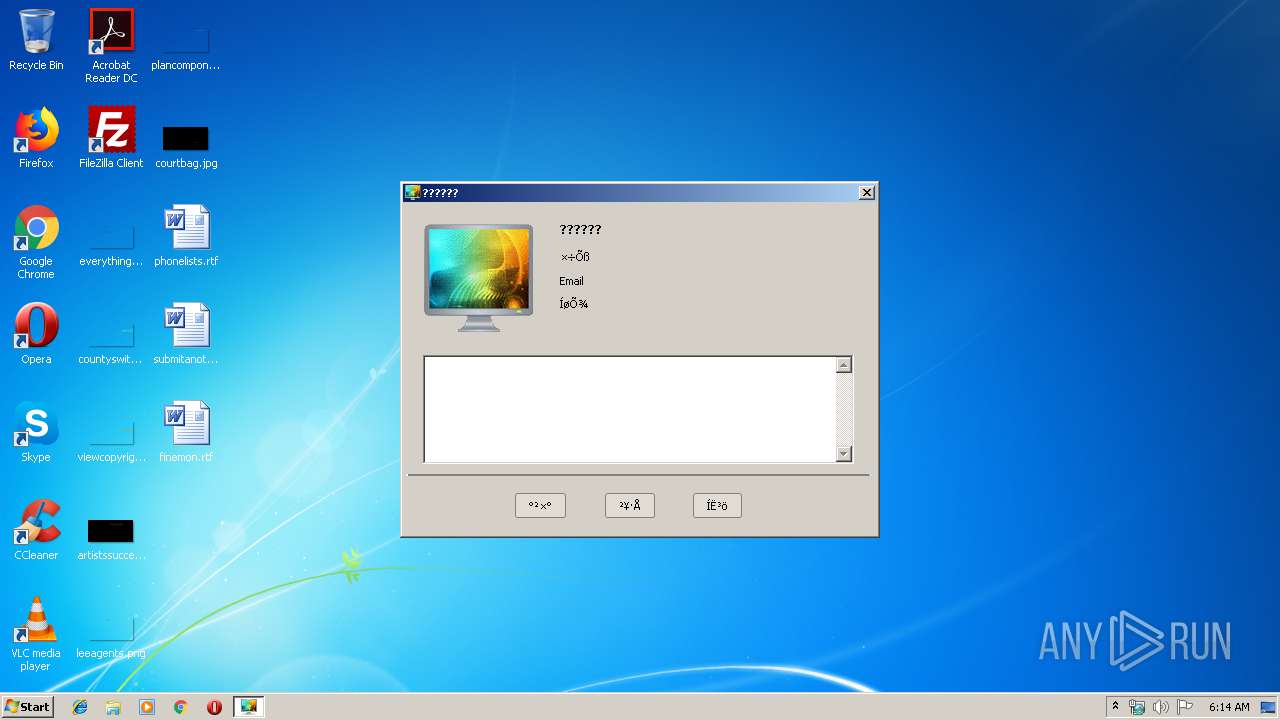Image resolution: width=1280 pixels, height=720 pixels.
Task: Launch the Google Chrome desktop shortcut
Action: pyautogui.click(x=36, y=242)
